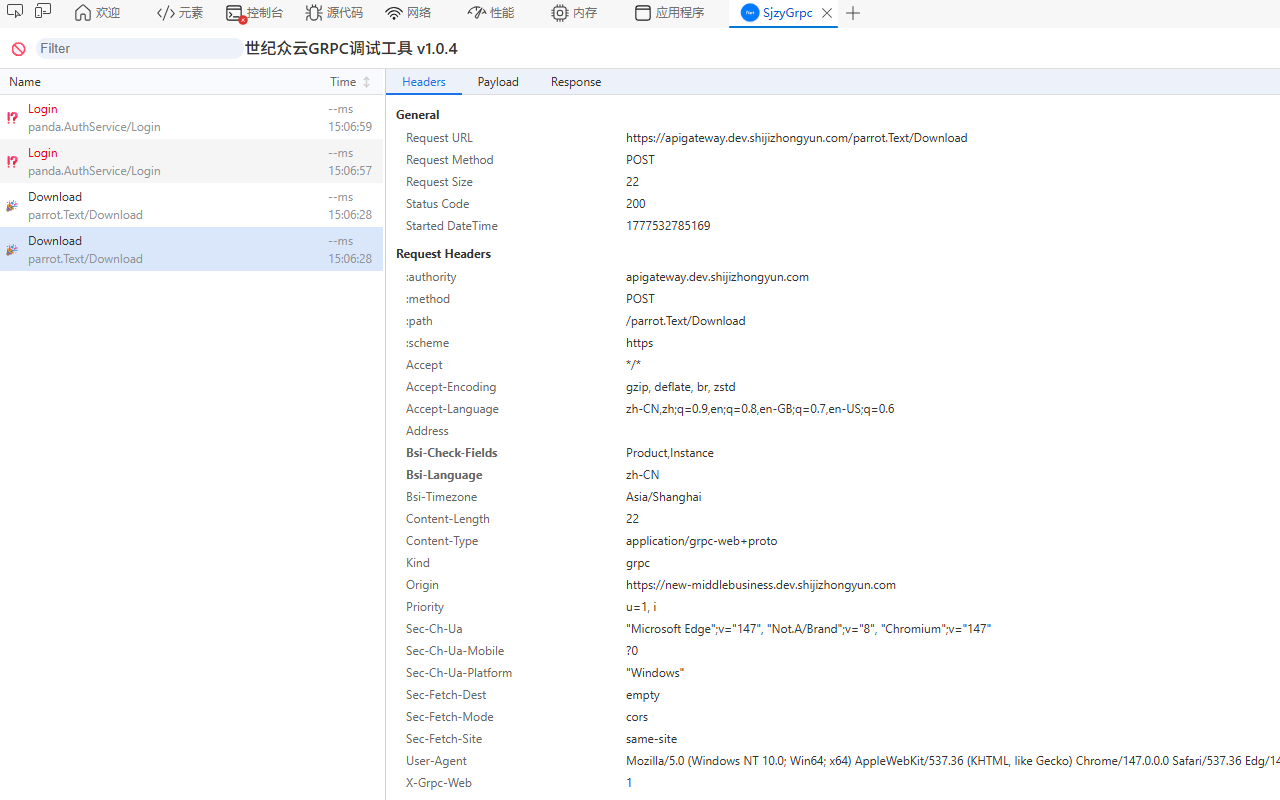1280x800 pixels.
Task: Click the inspect element picker icon
Action: (15, 12)
